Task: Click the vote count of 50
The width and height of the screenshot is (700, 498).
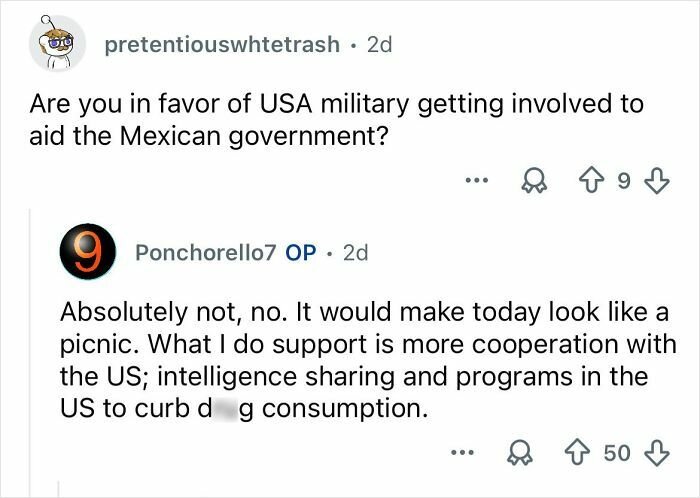Action: 617,453
